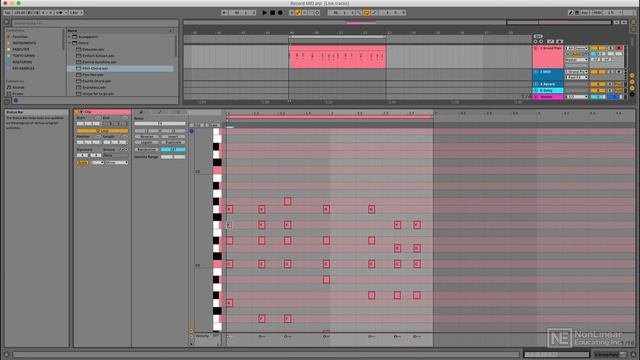Toggle the browser Preview headphone button

16,100
